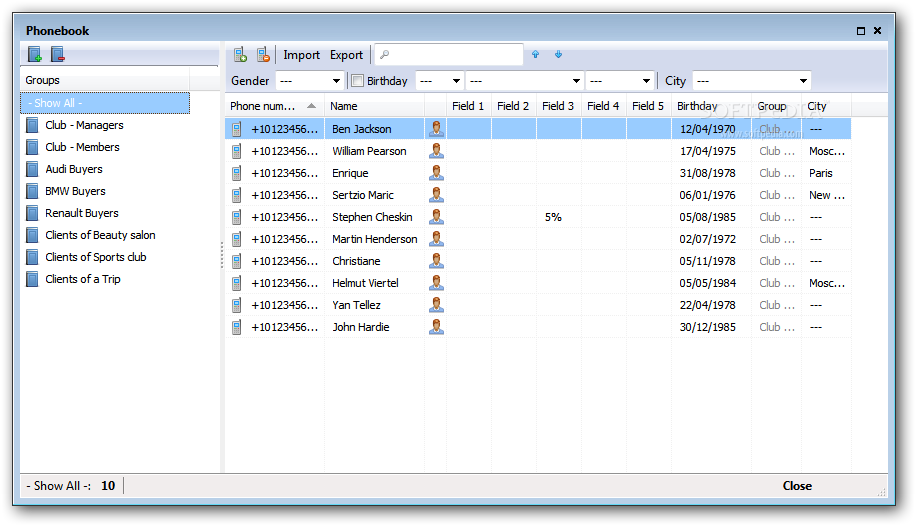Click the add group icon

35,54
